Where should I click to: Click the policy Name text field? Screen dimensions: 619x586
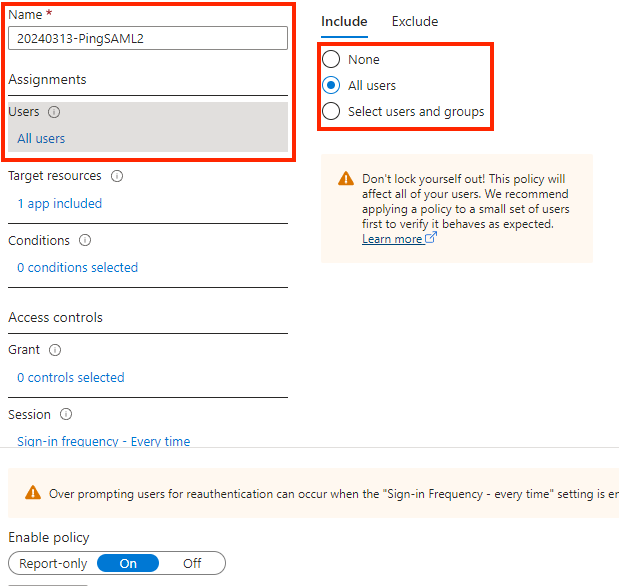(148, 38)
